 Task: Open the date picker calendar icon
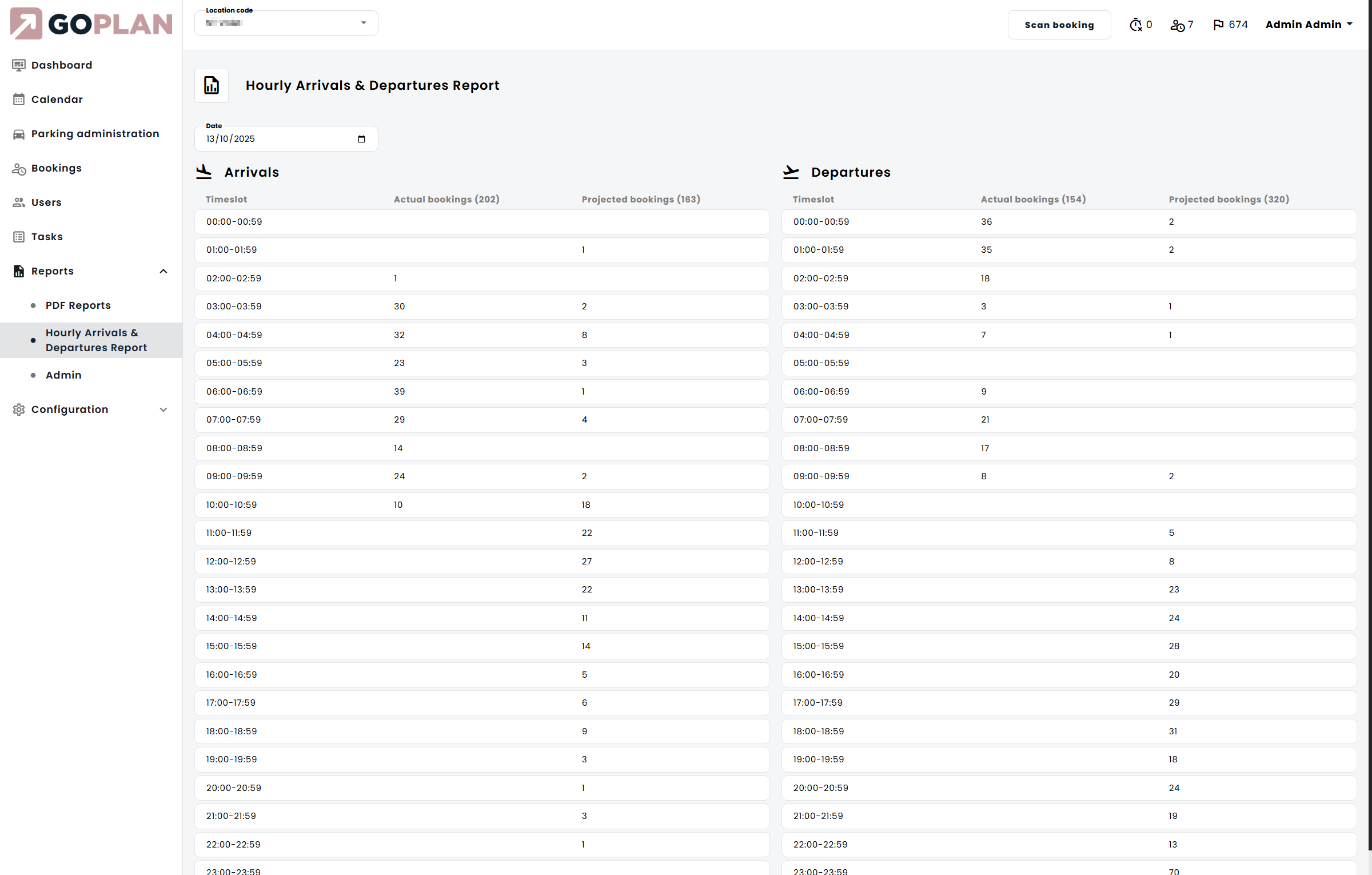(361, 139)
